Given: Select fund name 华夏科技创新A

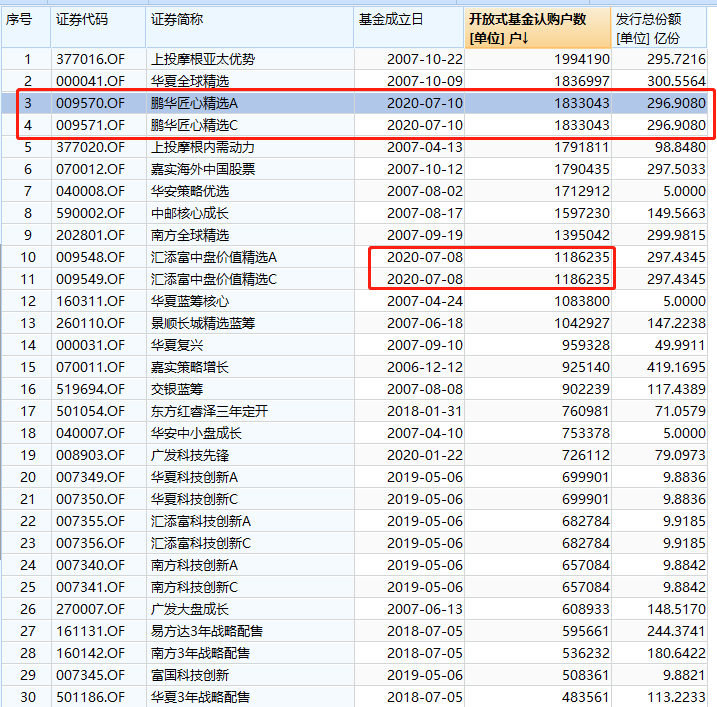Looking at the screenshot, I should (194, 477).
